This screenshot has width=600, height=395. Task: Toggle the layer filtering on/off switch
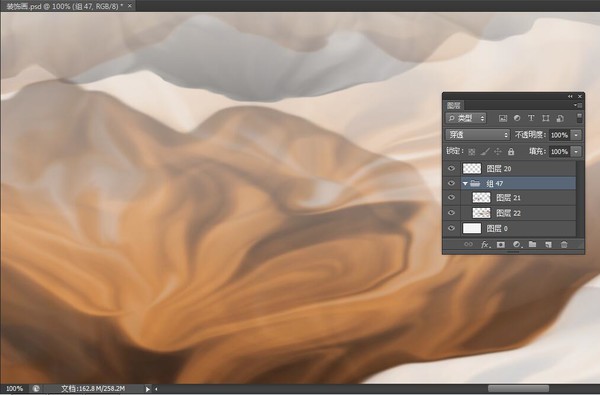pyautogui.click(x=579, y=118)
